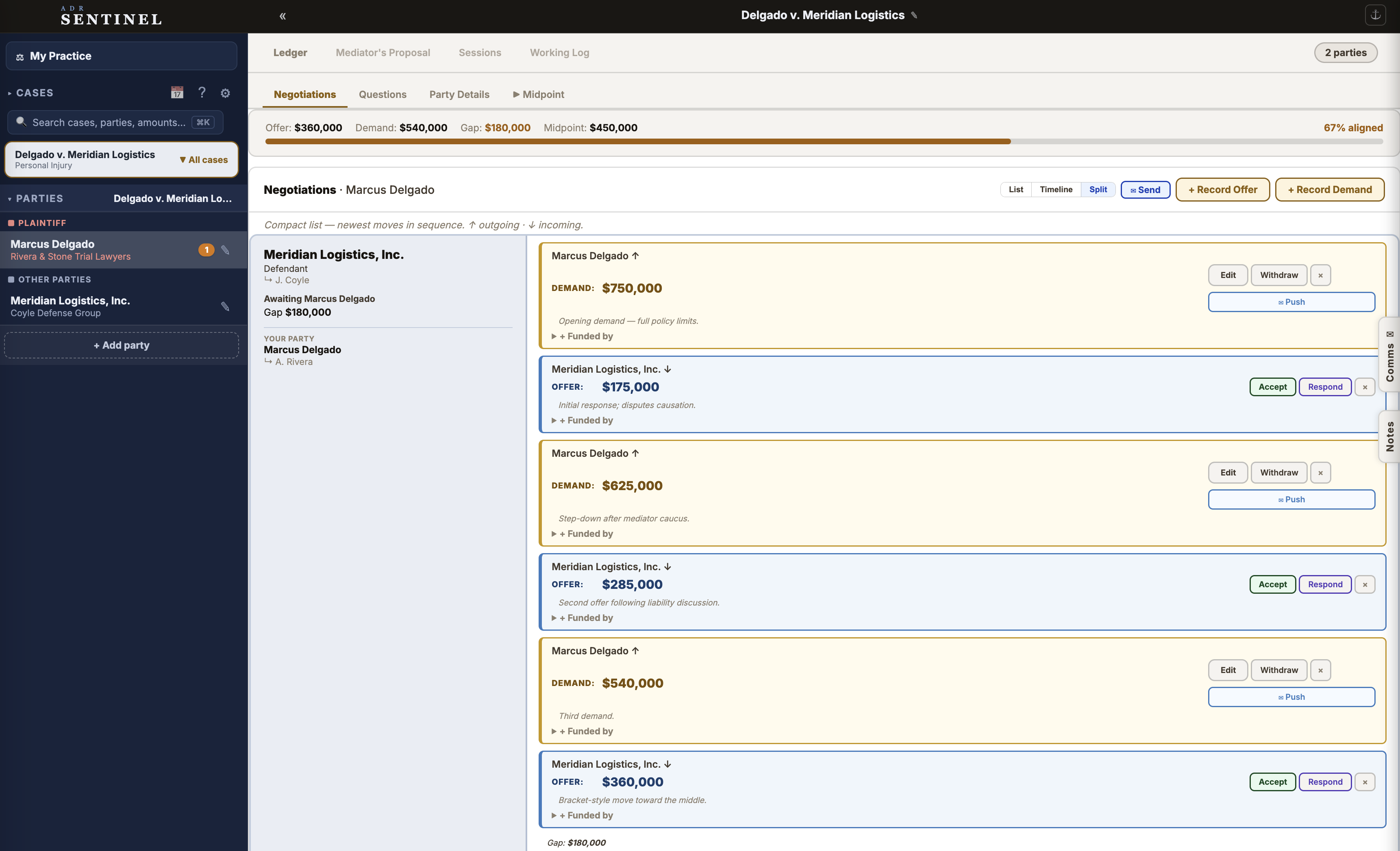
Task: Withdraw the $625,000 demand
Action: 1278,473
